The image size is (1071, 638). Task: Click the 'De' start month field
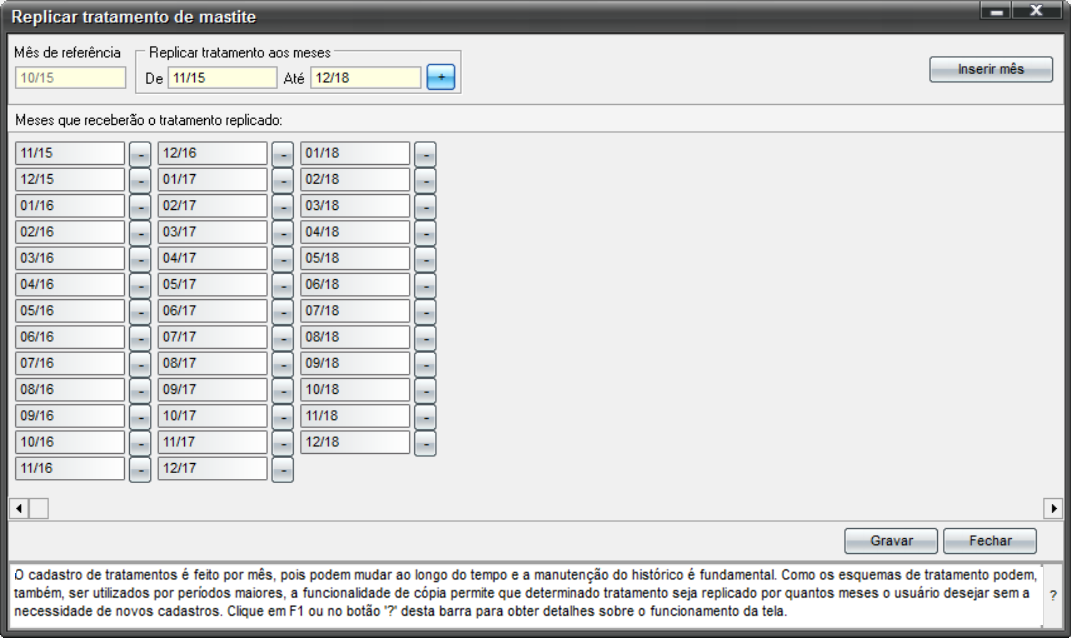pos(223,78)
